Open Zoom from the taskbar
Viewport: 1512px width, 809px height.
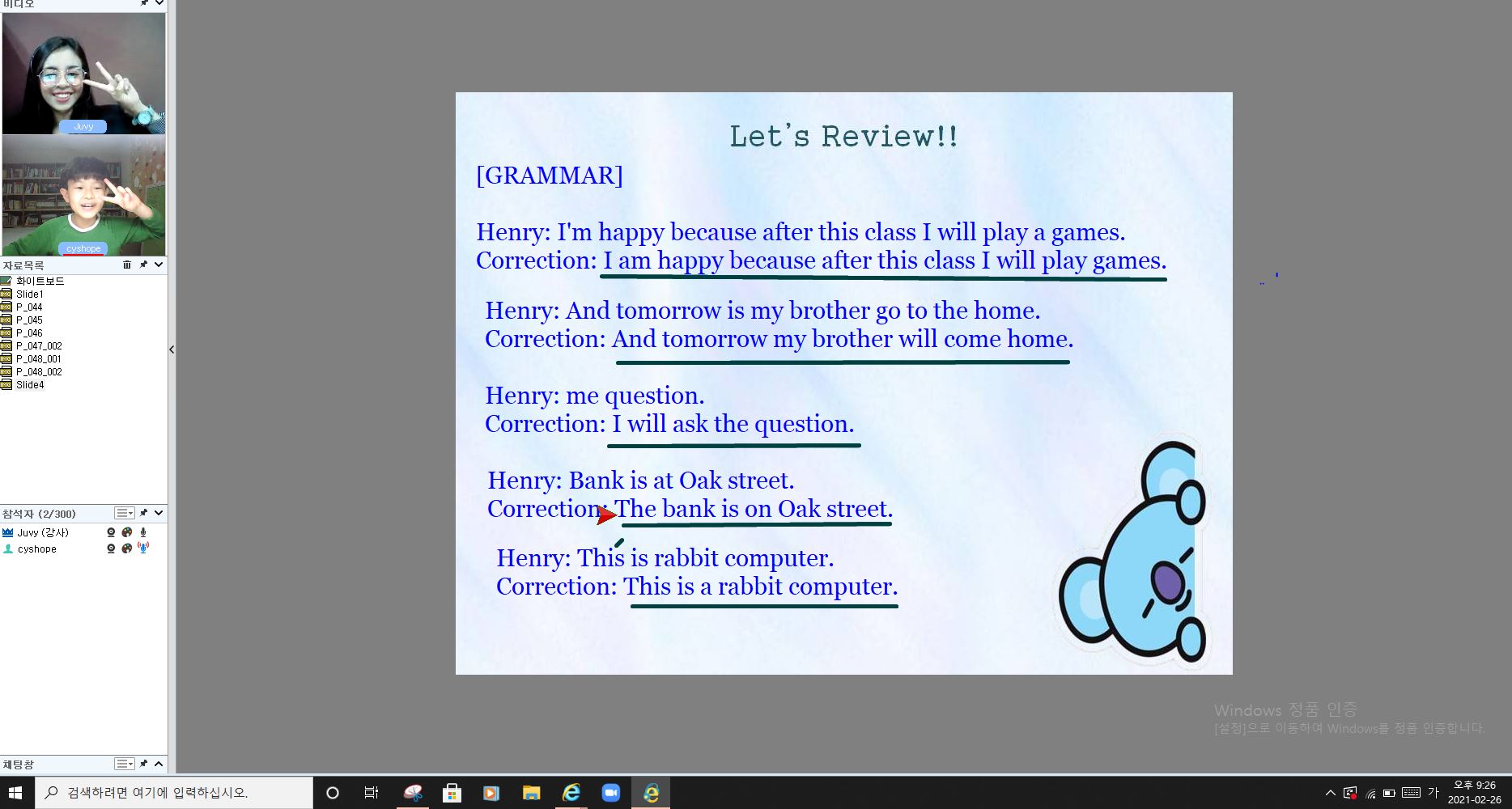coord(611,793)
